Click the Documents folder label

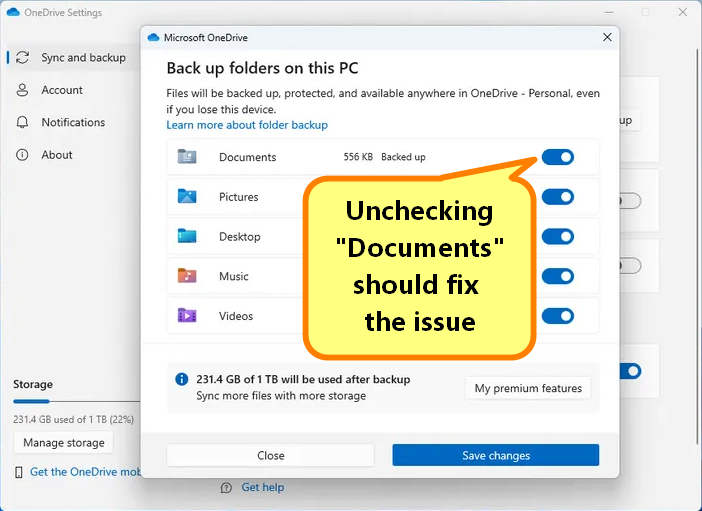click(x=248, y=157)
